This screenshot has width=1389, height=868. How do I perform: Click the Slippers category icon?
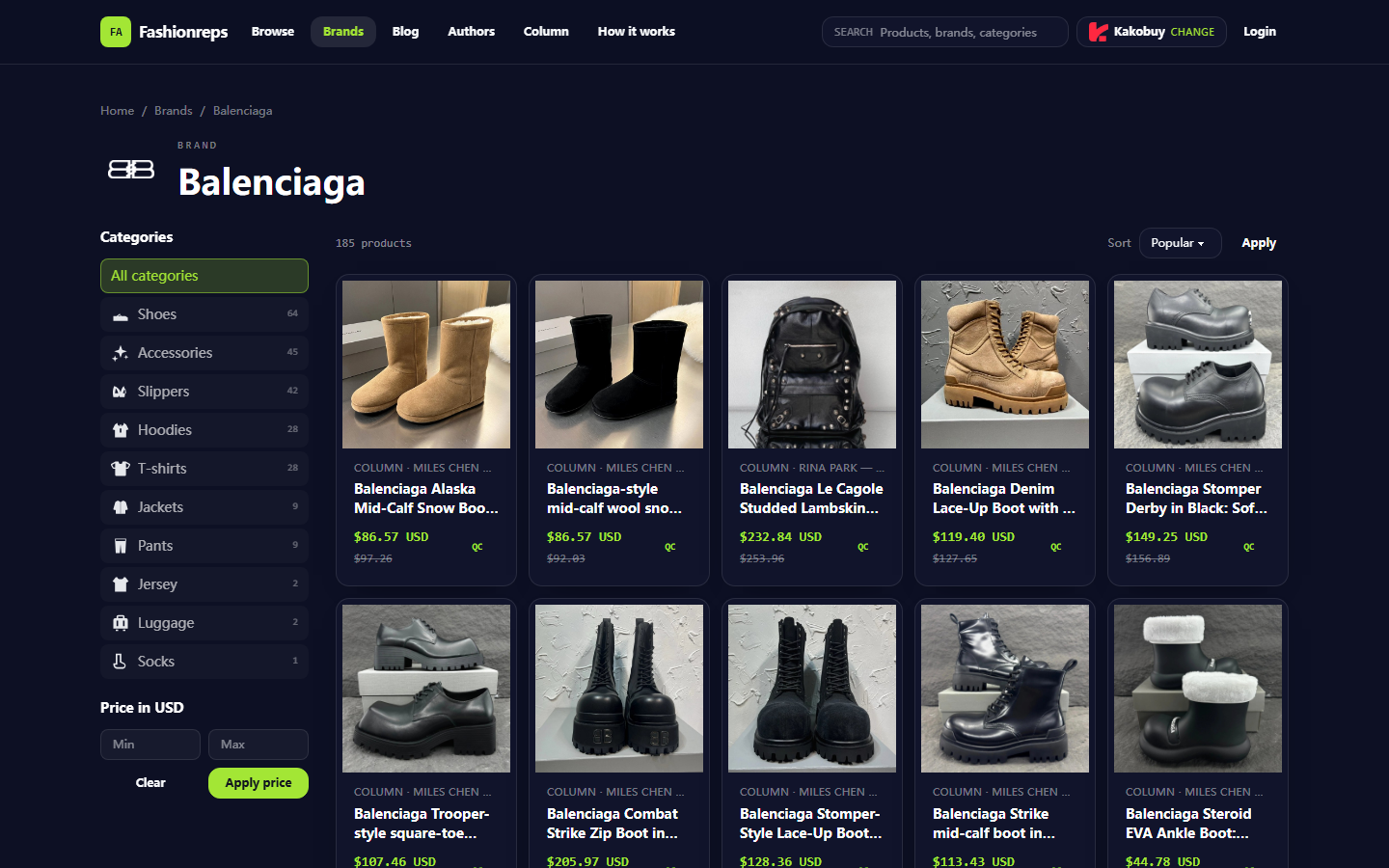(121, 393)
